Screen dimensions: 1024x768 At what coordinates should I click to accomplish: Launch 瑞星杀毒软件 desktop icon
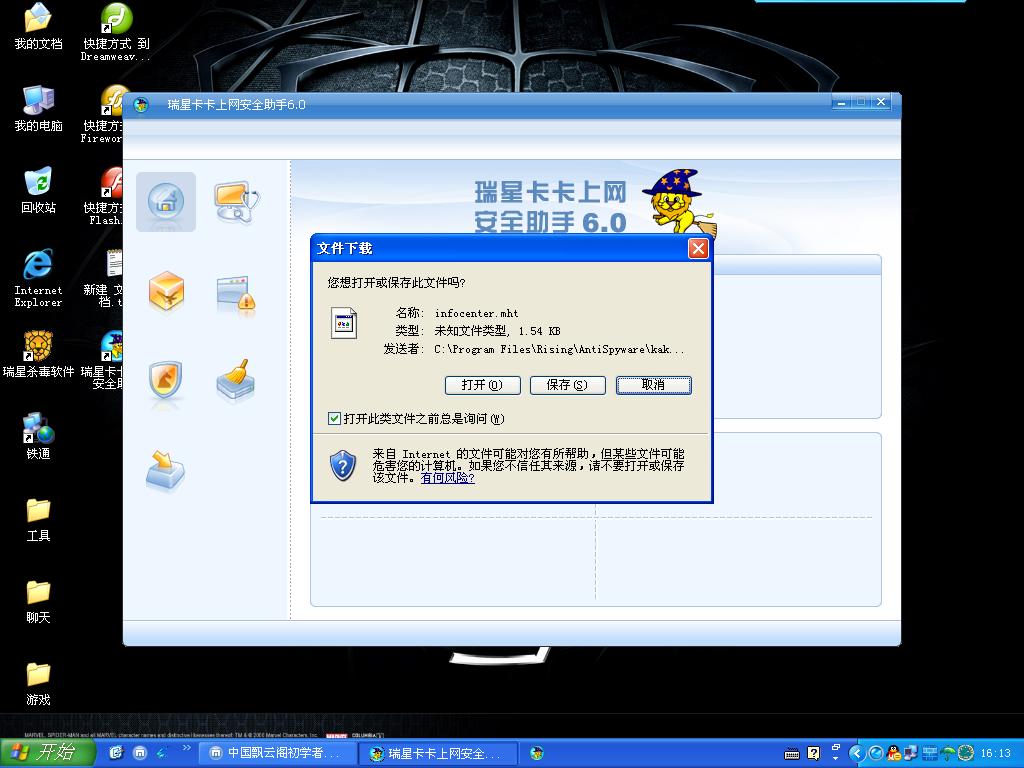click(38, 355)
